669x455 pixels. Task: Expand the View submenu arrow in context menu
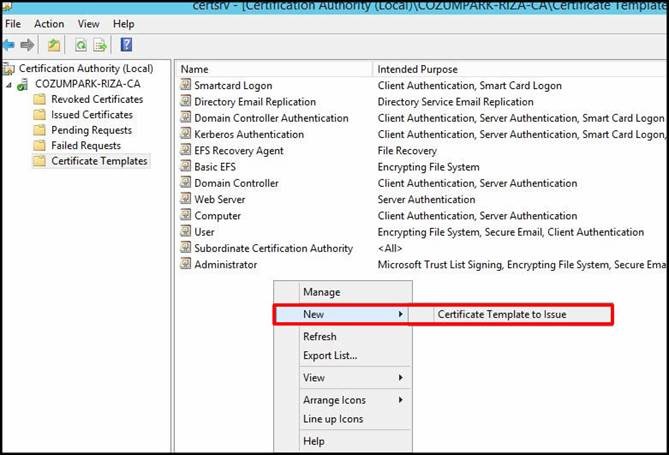pos(400,378)
